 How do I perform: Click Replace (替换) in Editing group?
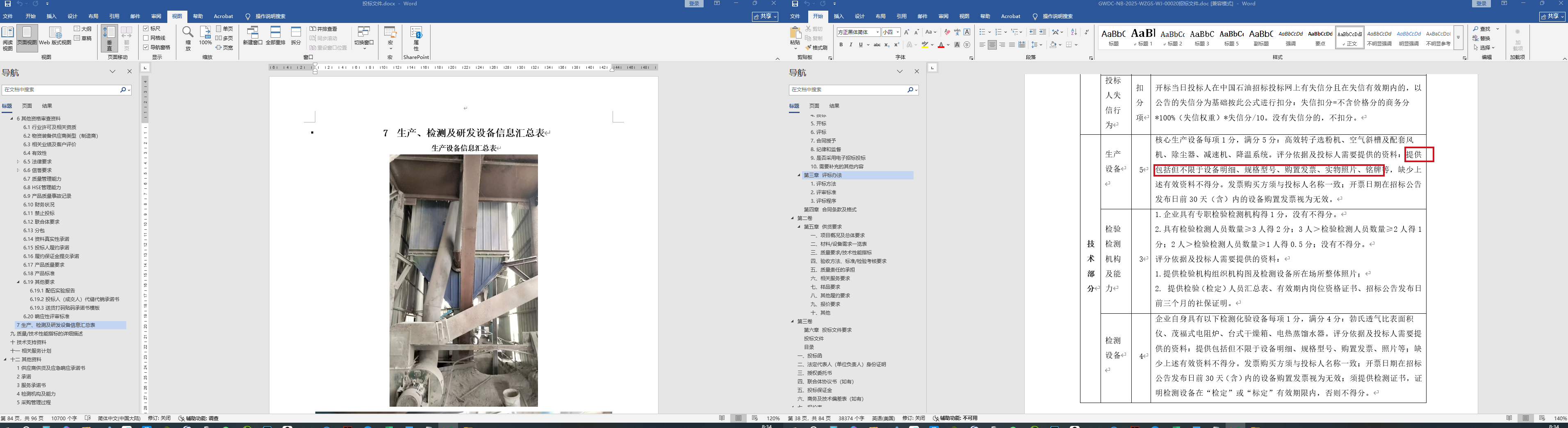click(x=1482, y=38)
